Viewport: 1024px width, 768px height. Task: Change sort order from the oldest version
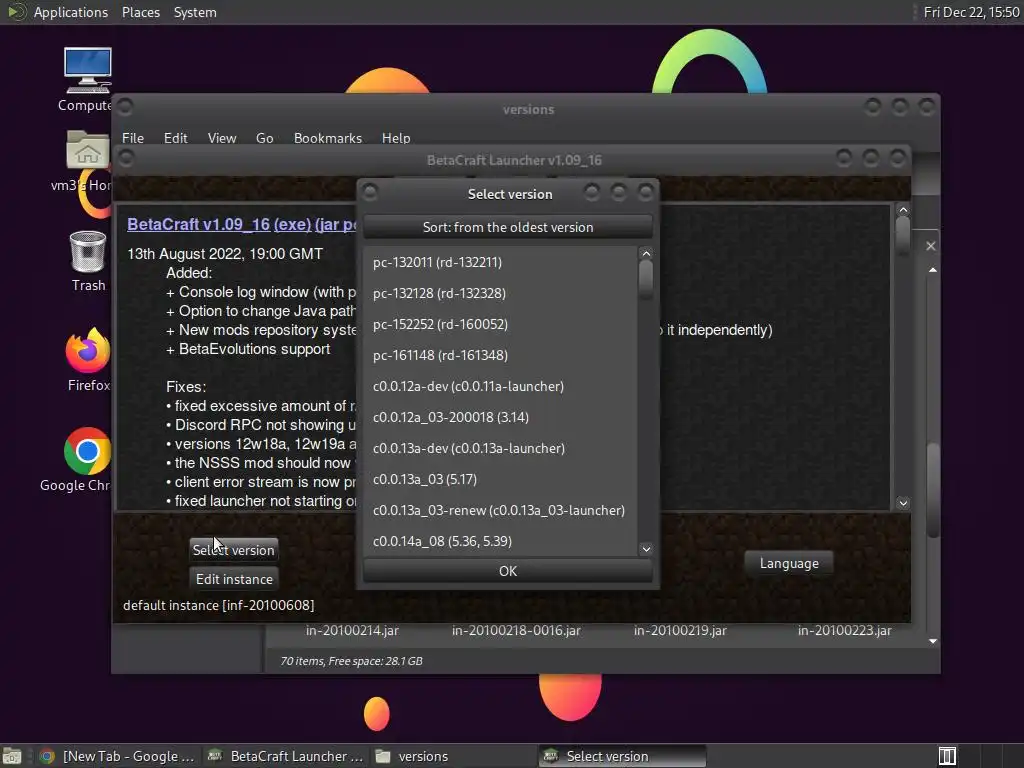point(507,227)
